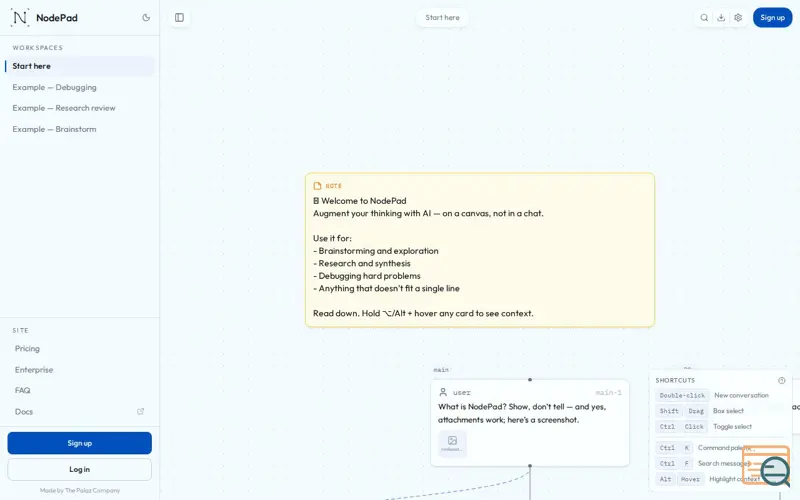Click the 'Toggle select' shortcut label

click(732, 427)
